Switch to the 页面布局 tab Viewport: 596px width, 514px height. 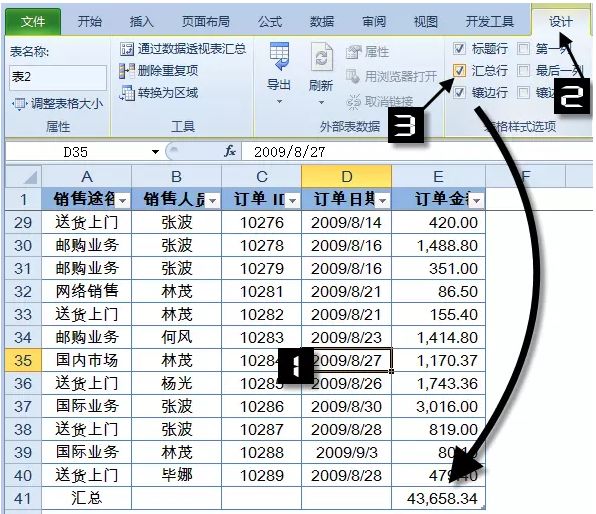[x=206, y=22]
